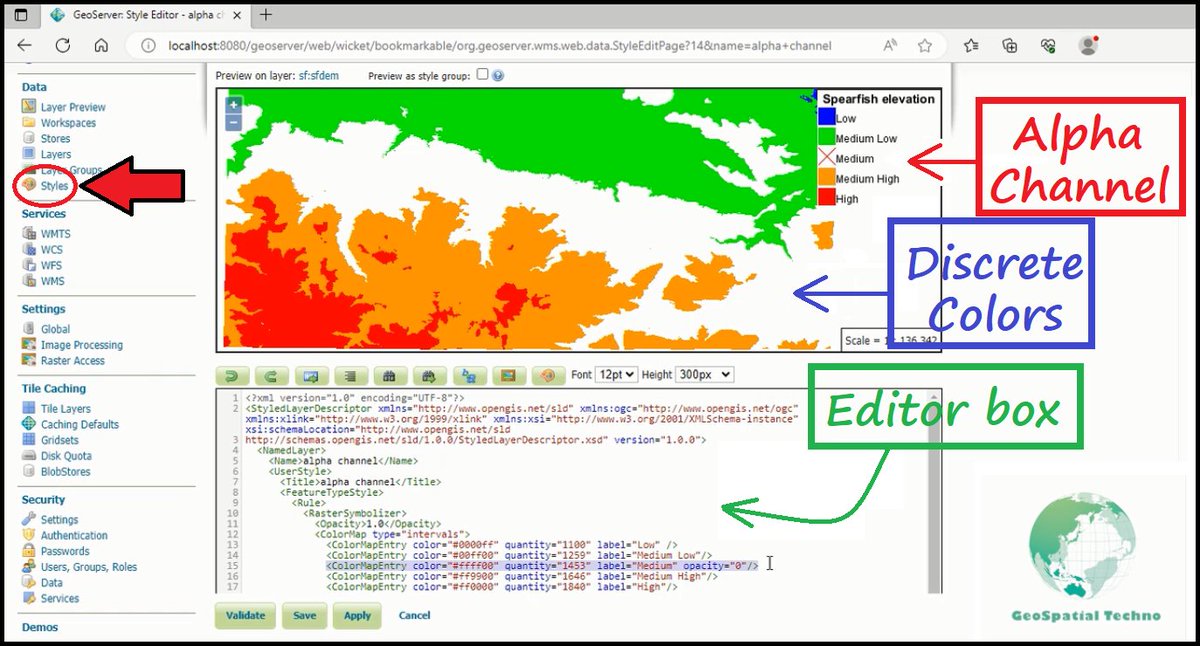The height and width of the screenshot is (646, 1200).
Task: Click the go-to-line icon in the editor toolbar
Action: [x=350, y=375]
